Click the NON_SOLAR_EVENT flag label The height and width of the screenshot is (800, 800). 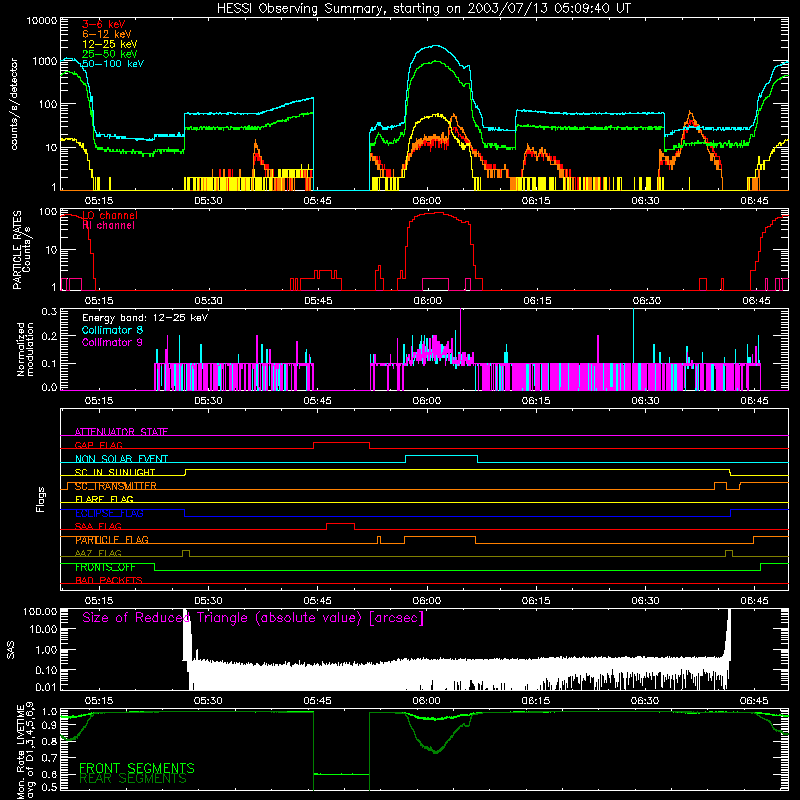[x=121, y=459]
